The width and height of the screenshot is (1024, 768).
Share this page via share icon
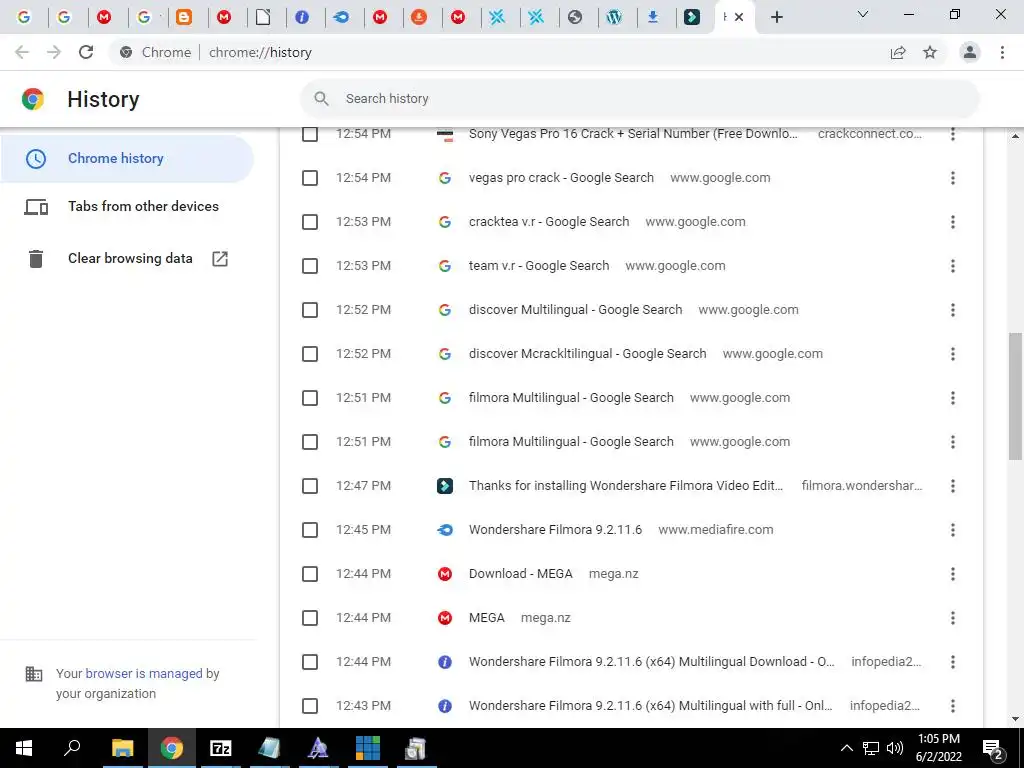point(898,52)
